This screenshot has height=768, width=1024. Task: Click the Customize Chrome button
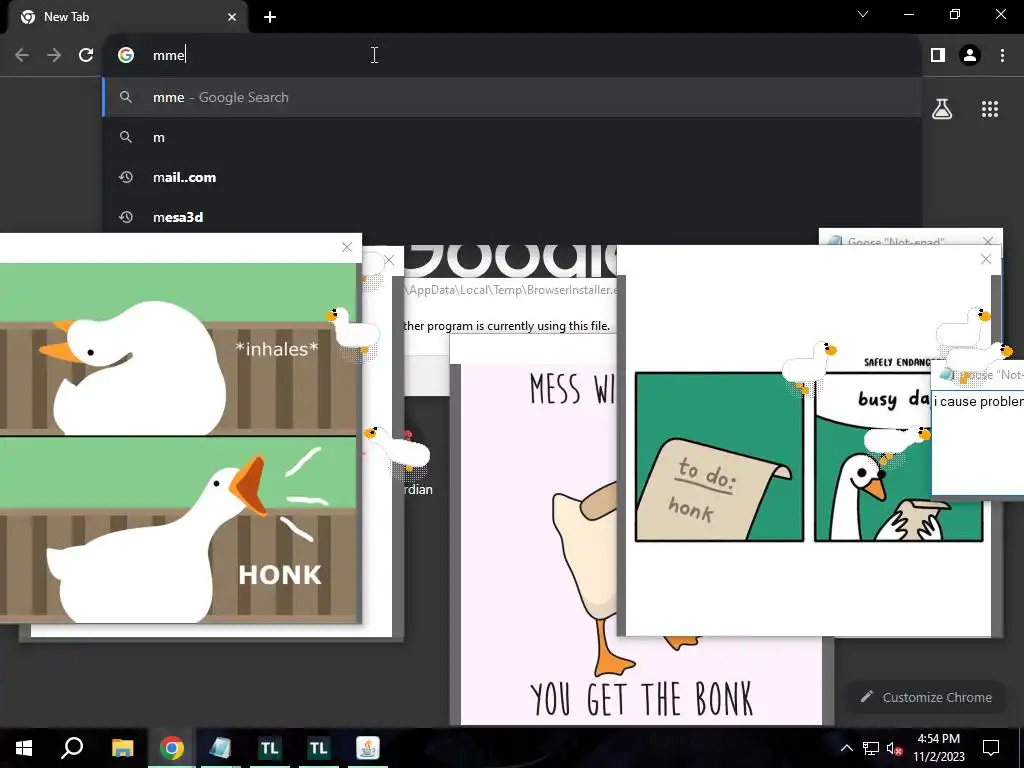(927, 697)
